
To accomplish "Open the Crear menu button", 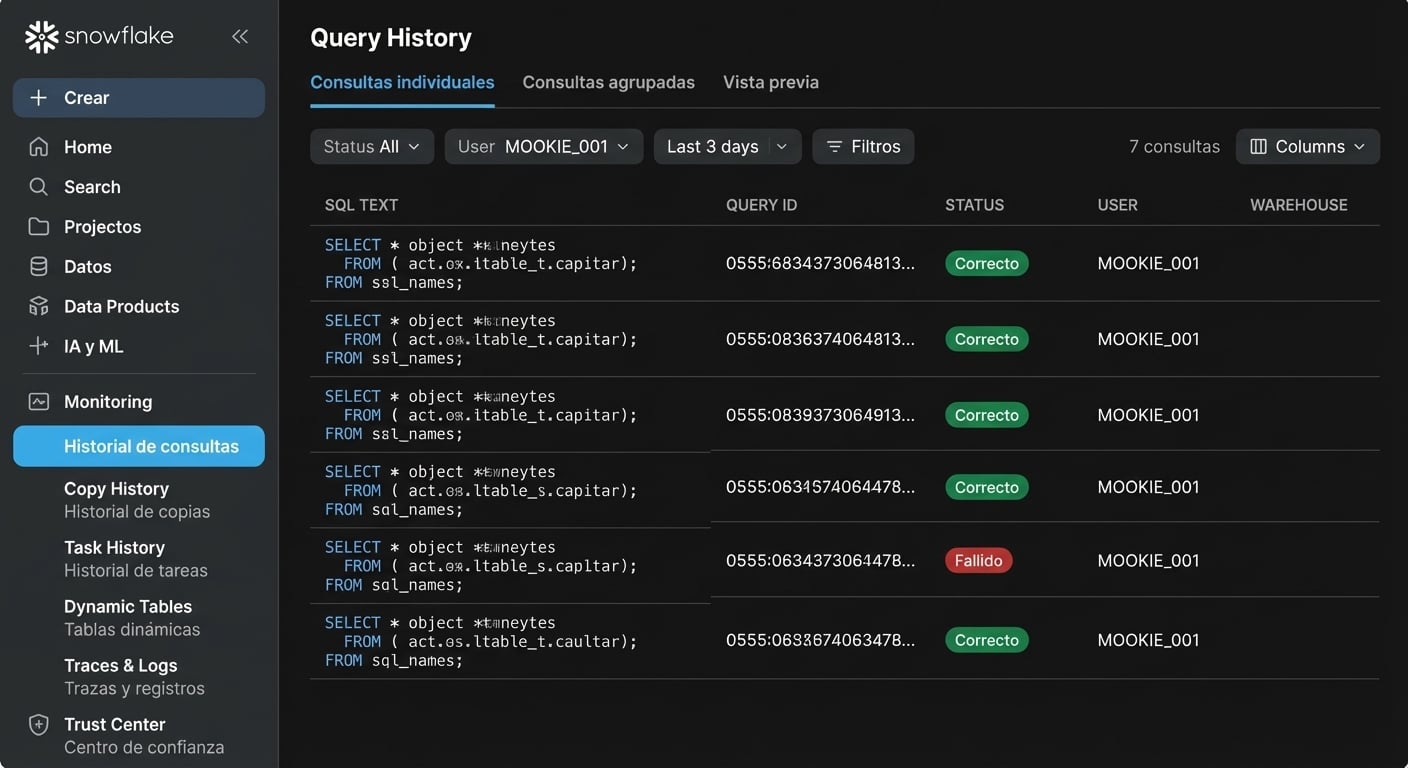I will [139, 98].
